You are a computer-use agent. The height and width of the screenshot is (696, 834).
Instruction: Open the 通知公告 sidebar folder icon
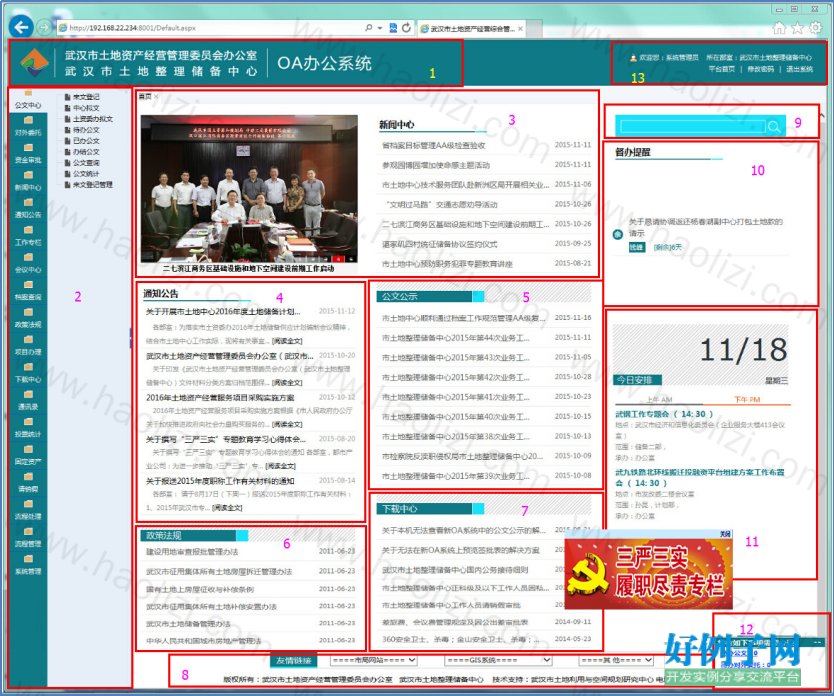click(x=28, y=202)
